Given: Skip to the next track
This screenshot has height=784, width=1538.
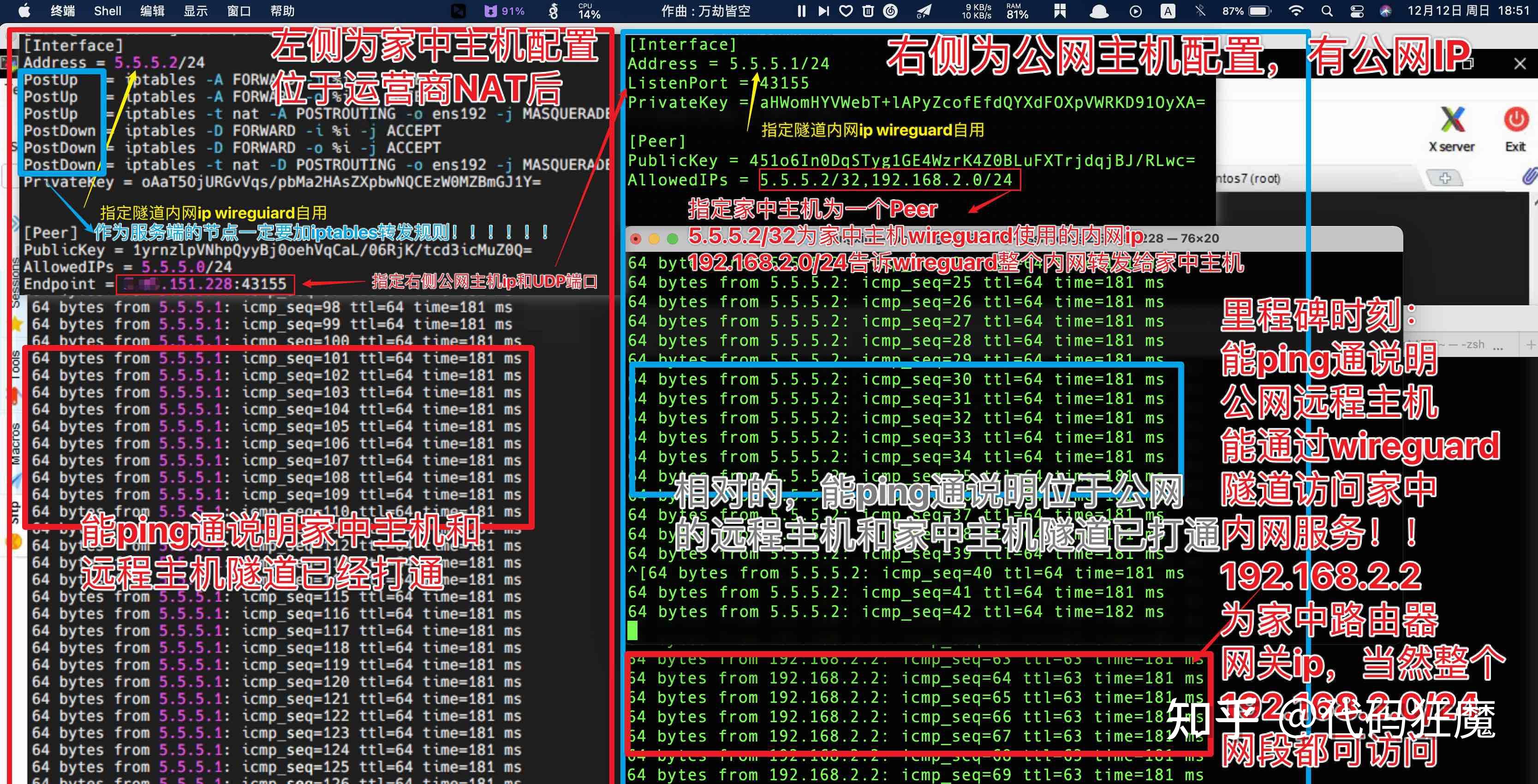Looking at the screenshot, I should [x=823, y=11].
